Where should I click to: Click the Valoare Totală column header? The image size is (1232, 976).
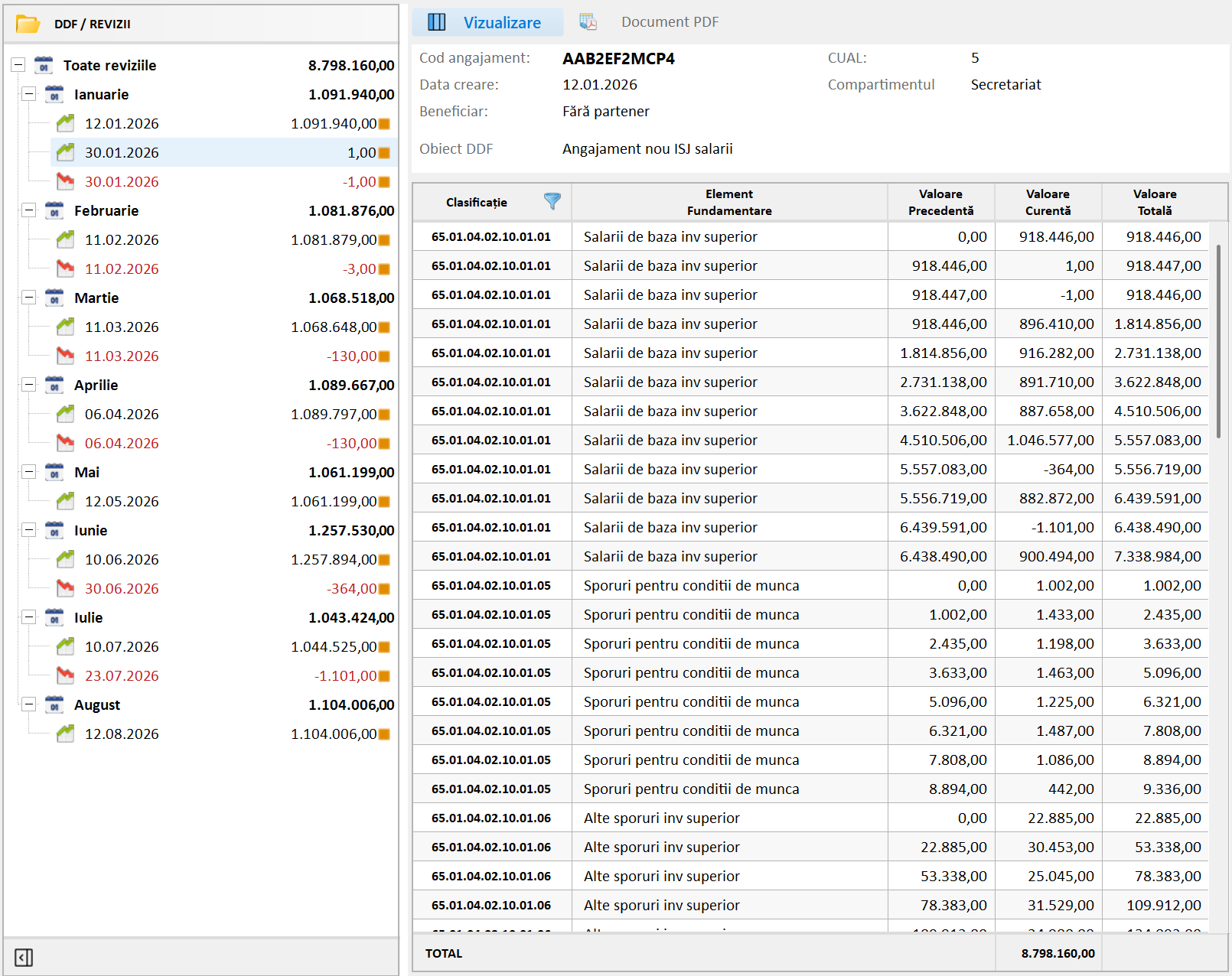pos(1155,203)
